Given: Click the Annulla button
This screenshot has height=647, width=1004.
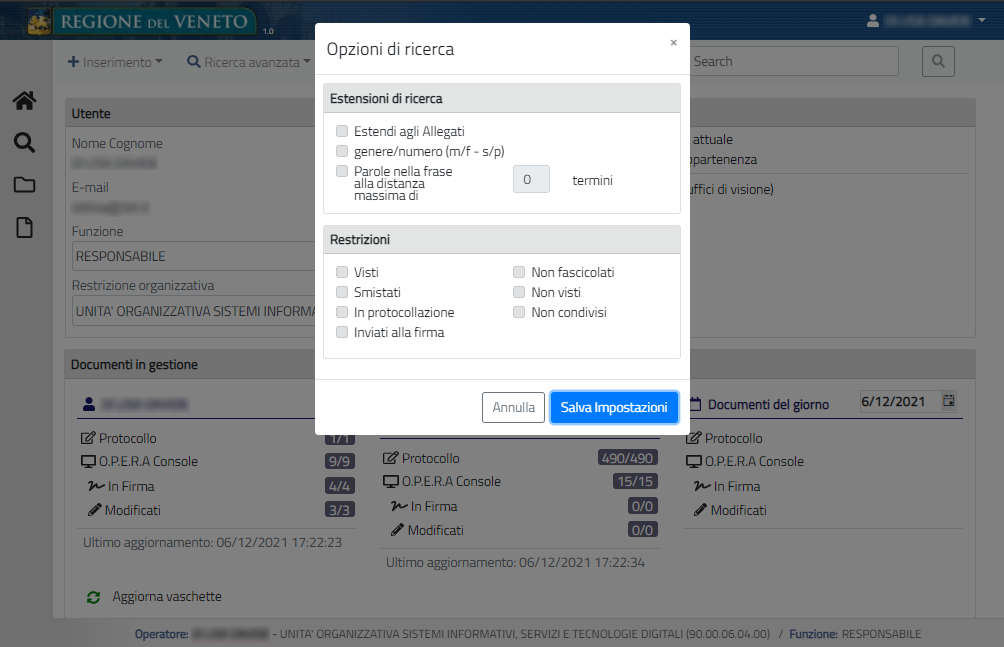Looking at the screenshot, I should click(x=514, y=407).
